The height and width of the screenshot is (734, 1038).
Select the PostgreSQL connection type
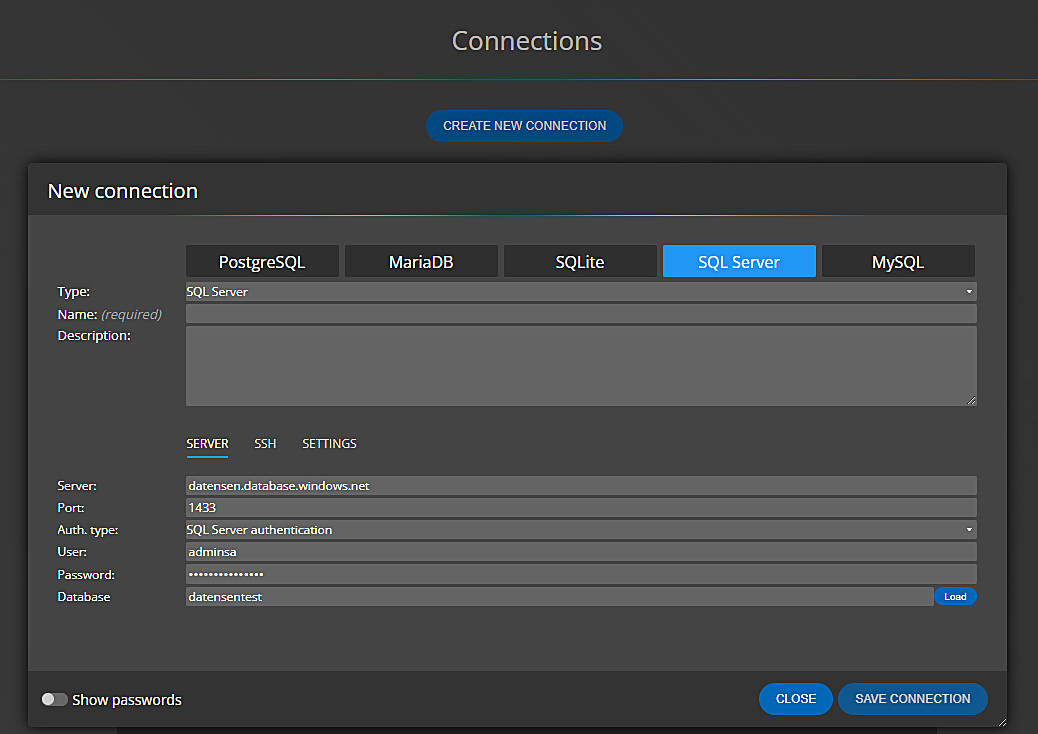click(261, 261)
